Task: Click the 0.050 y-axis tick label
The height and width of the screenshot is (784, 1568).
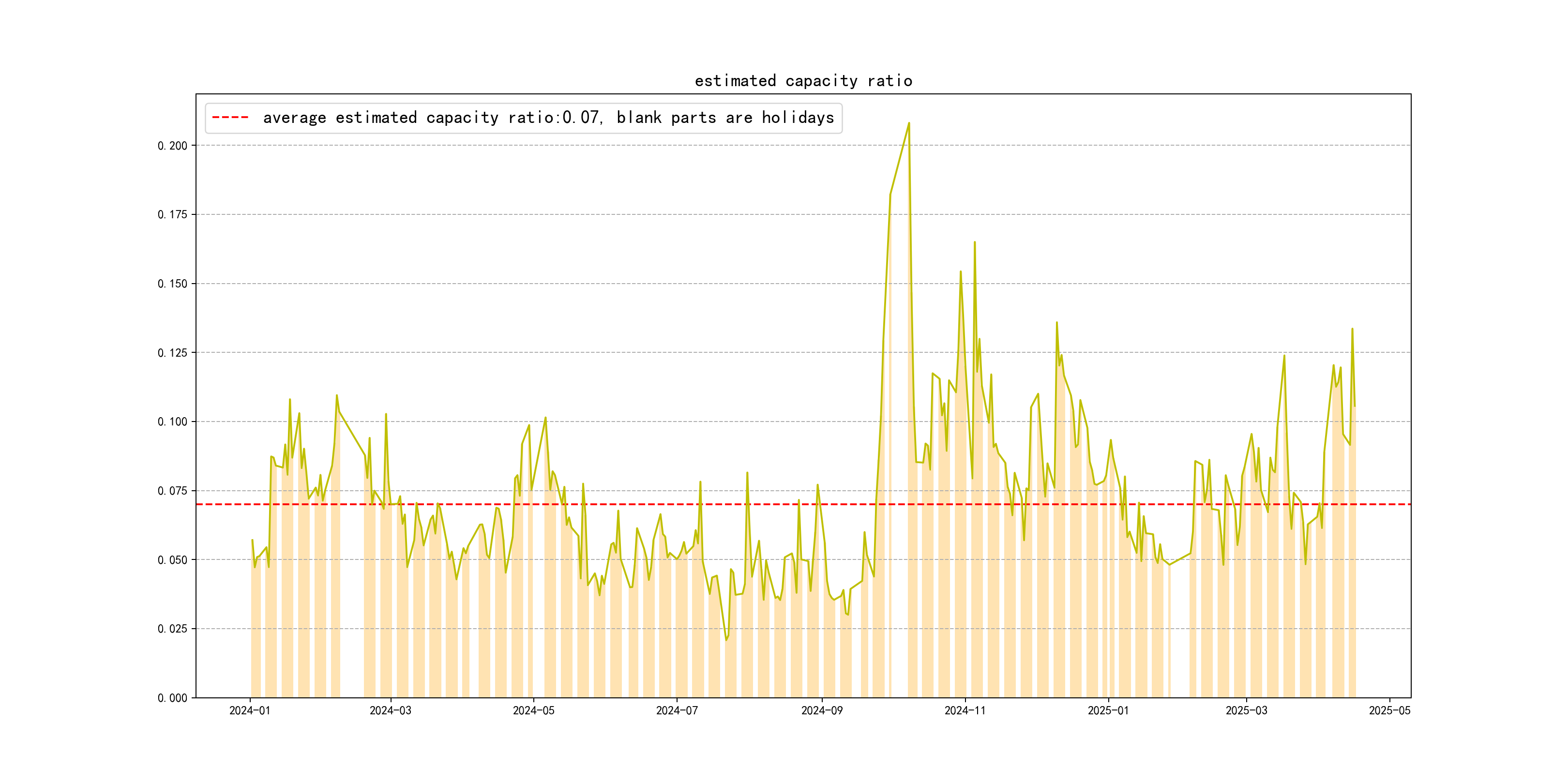Action: pyautogui.click(x=172, y=560)
